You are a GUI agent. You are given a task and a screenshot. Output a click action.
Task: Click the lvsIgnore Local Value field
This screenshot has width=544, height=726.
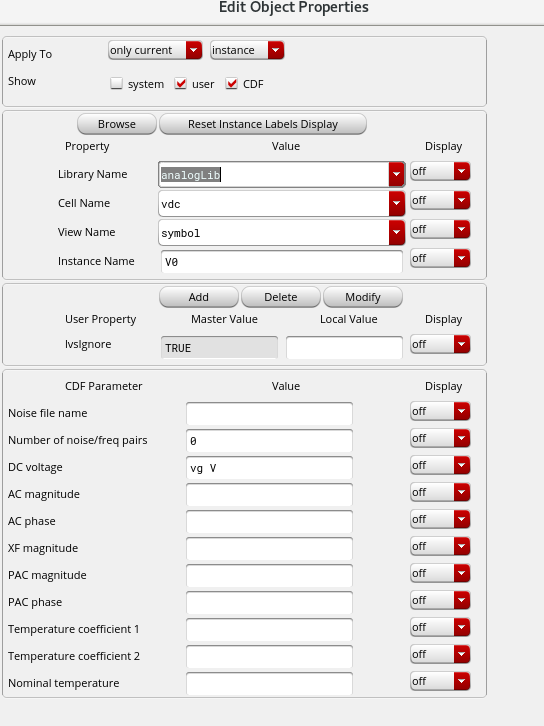point(344,347)
